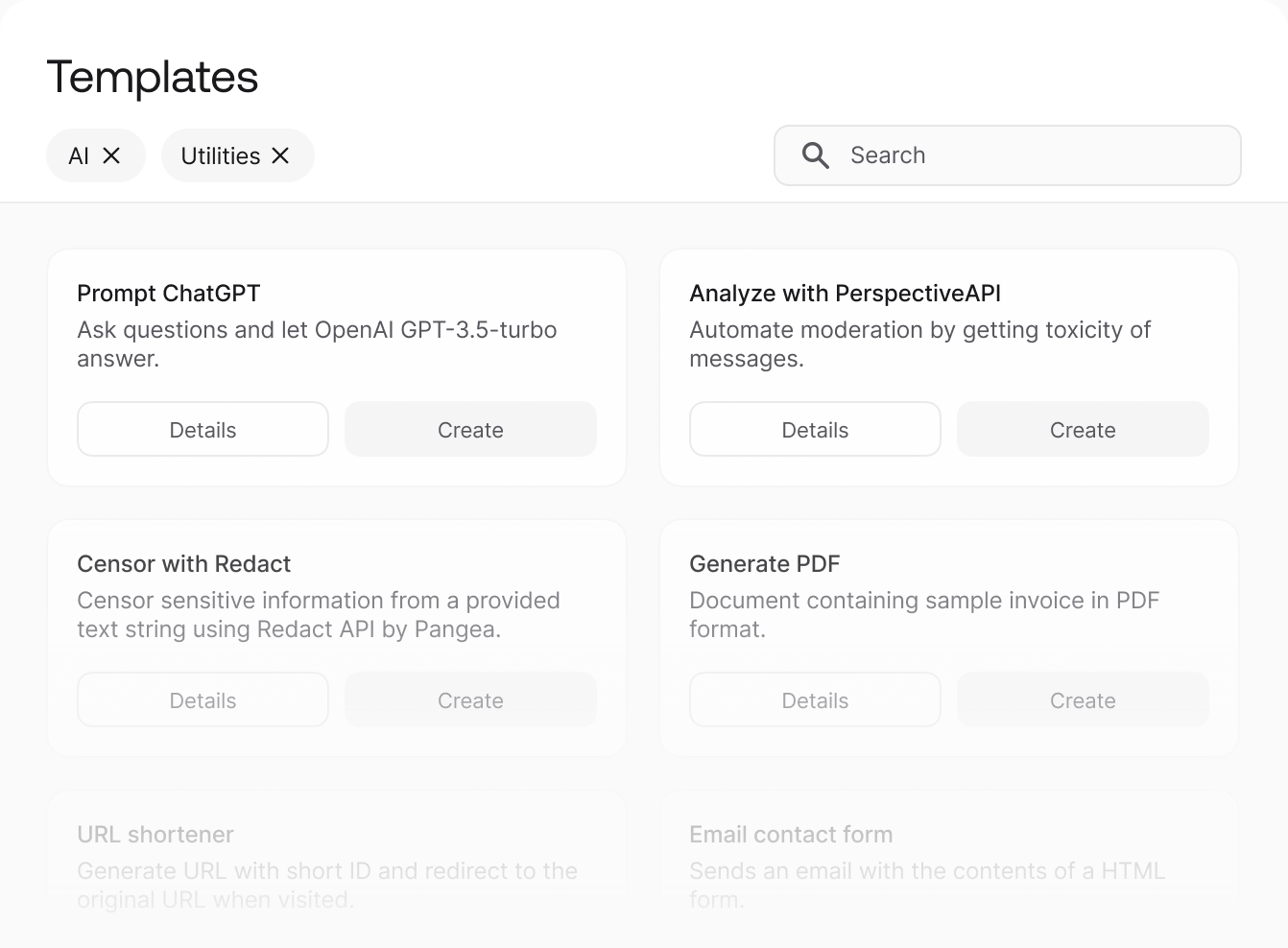Click the URL shortener card title
The width and height of the screenshot is (1288, 948).
click(x=155, y=835)
